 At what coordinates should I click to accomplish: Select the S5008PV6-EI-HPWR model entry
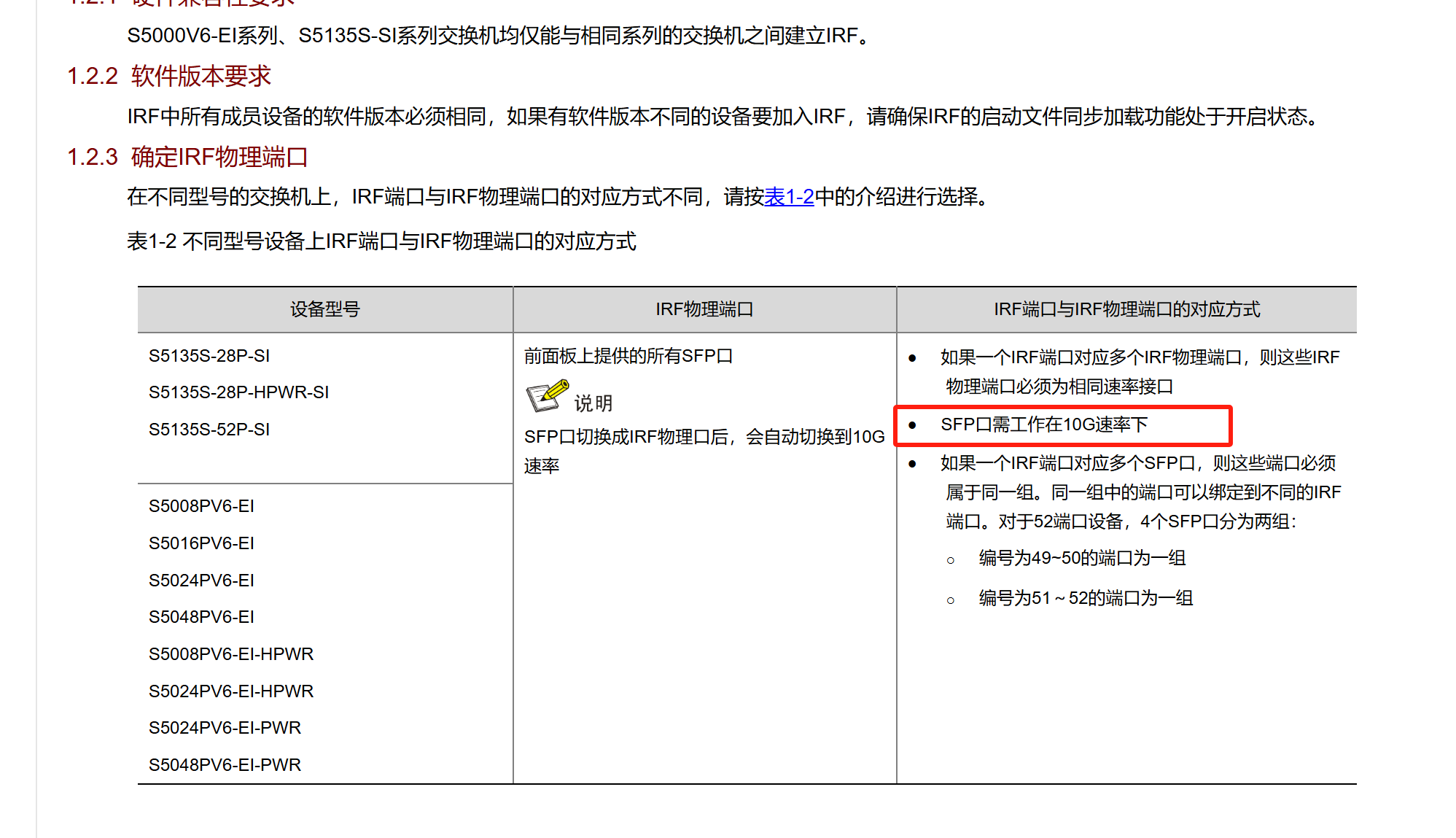click(x=230, y=654)
